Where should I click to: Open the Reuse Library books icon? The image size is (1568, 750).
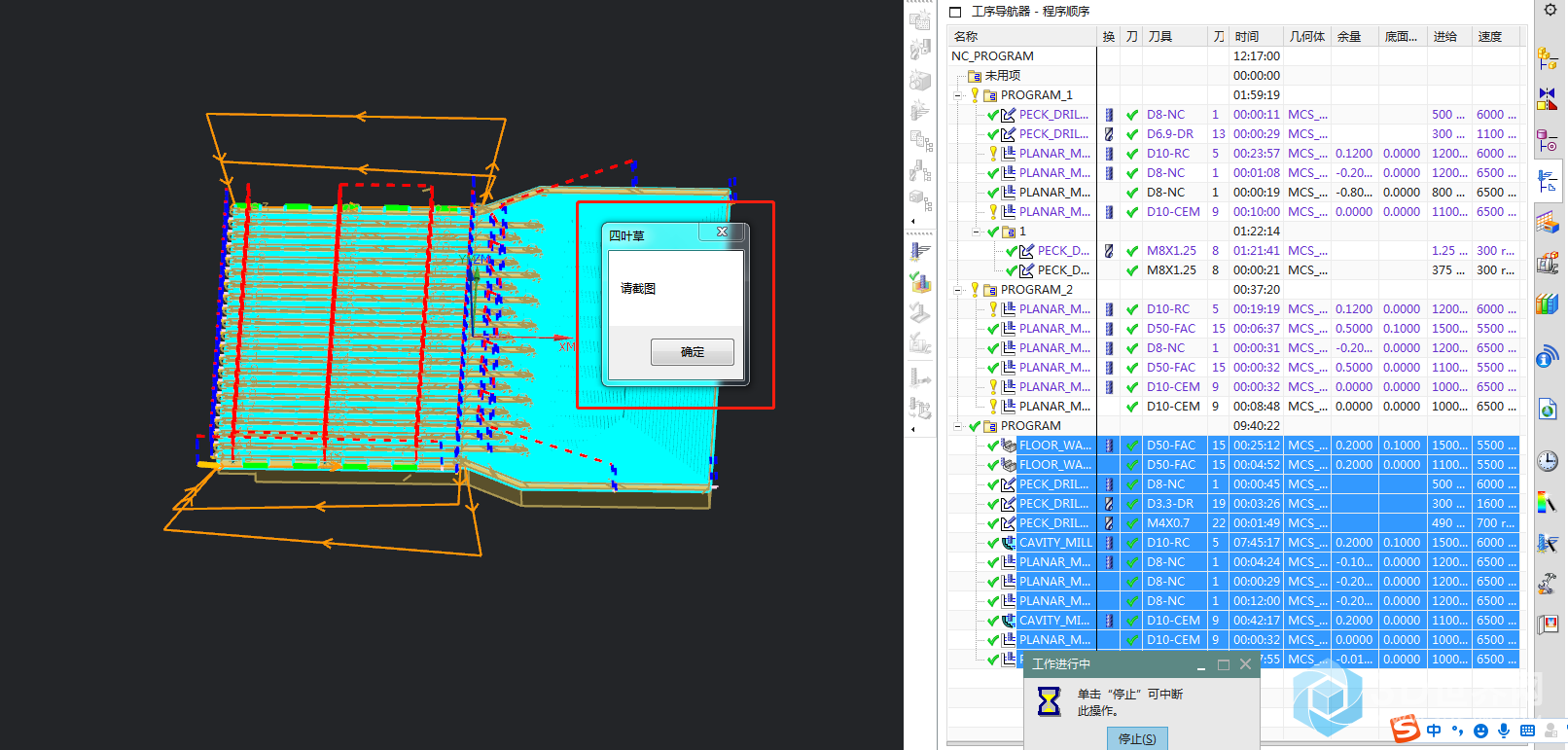pos(1548,304)
